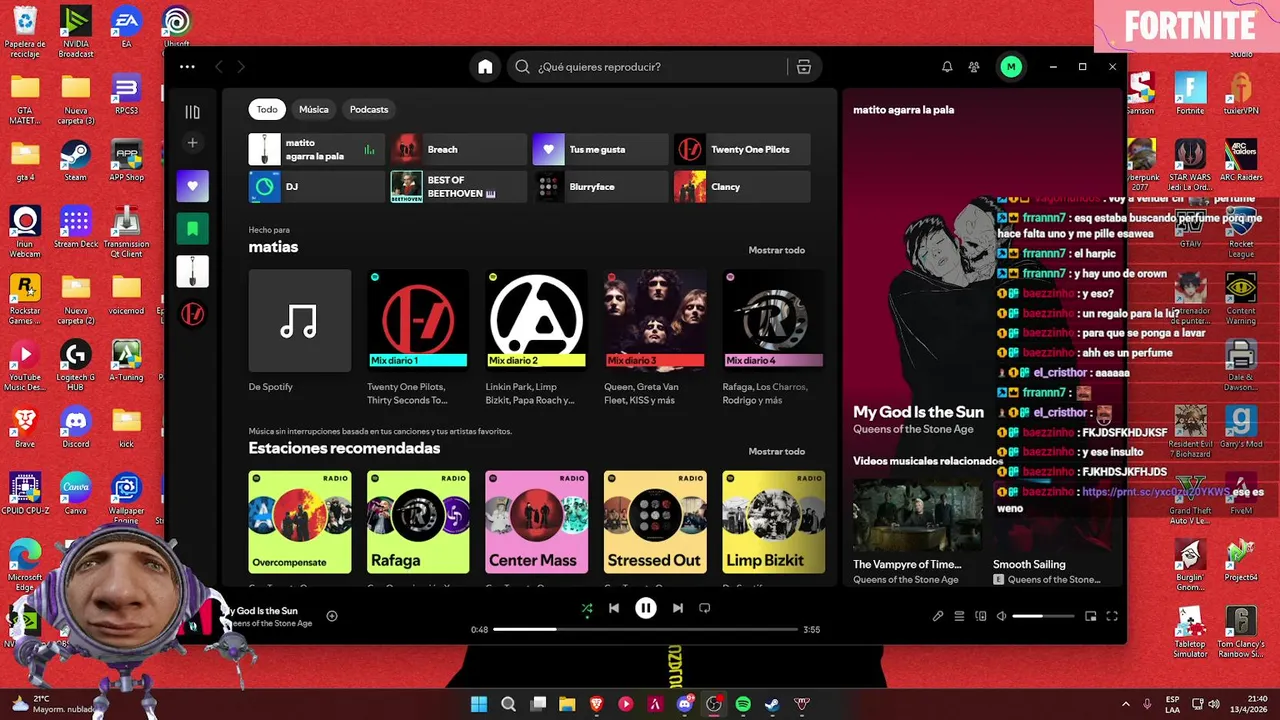This screenshot has height=720, width=1280.
Task: Skip to previous track
Action: click(614, 608)
